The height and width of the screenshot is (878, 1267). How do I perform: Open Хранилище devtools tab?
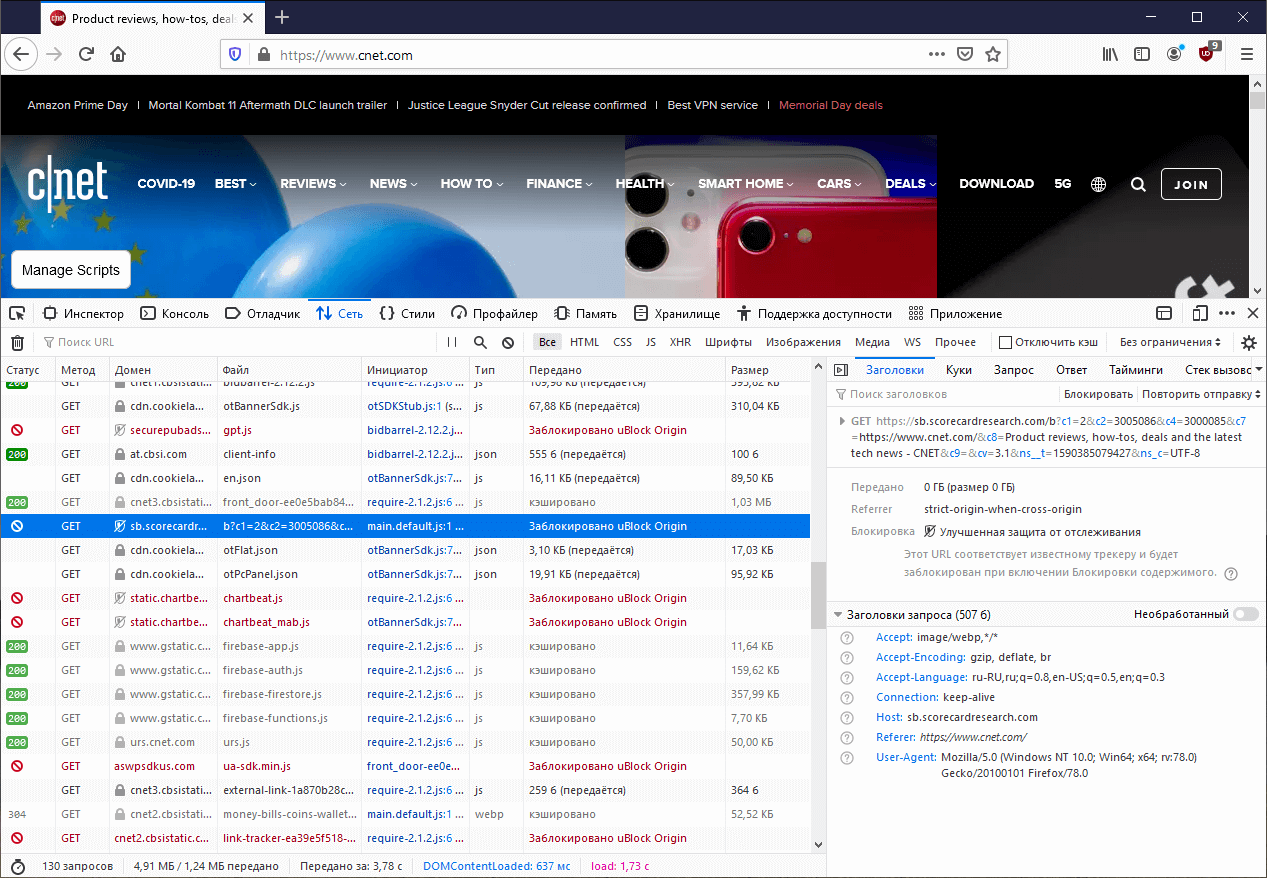(677, 313)
